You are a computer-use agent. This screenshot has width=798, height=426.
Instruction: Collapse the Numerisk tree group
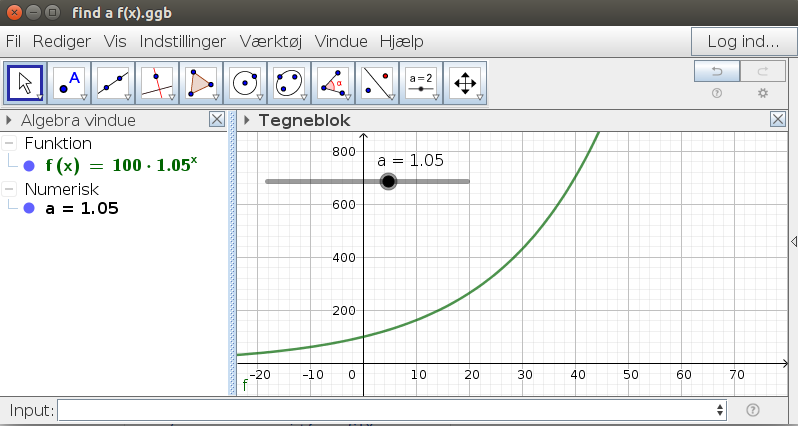[9, 189]
